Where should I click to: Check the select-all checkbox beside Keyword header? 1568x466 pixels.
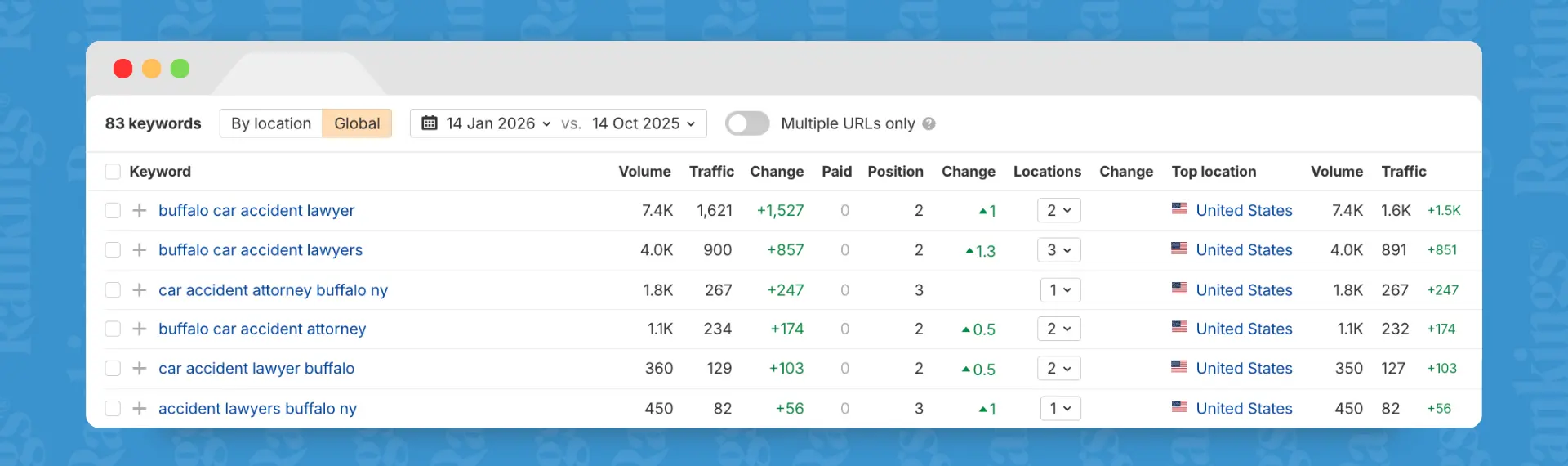113,172
